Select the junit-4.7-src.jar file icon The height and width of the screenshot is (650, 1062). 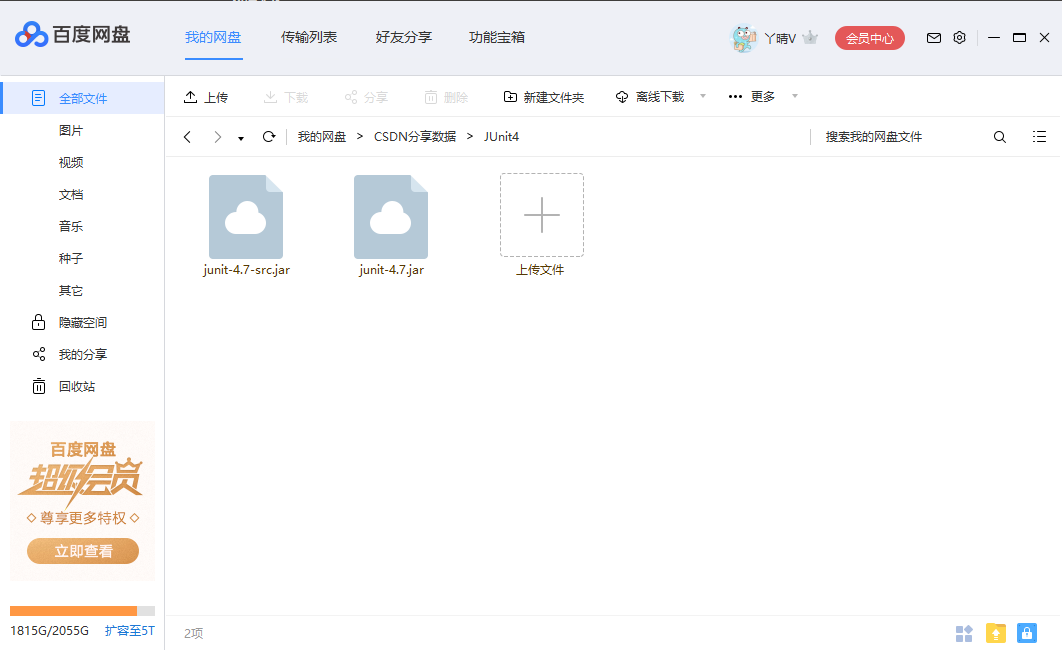pyautogui.click(x=246, y=217)
